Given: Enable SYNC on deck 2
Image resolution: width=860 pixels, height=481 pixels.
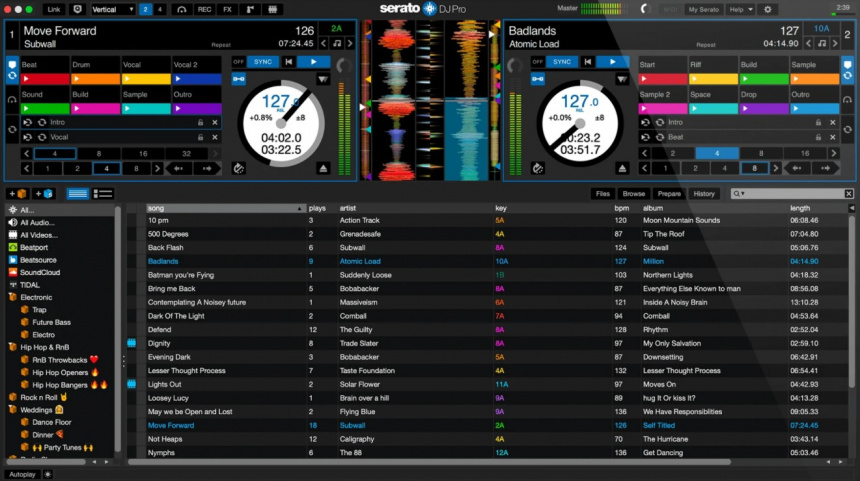Looking at the screenshot, I should (x=562, y=62).
